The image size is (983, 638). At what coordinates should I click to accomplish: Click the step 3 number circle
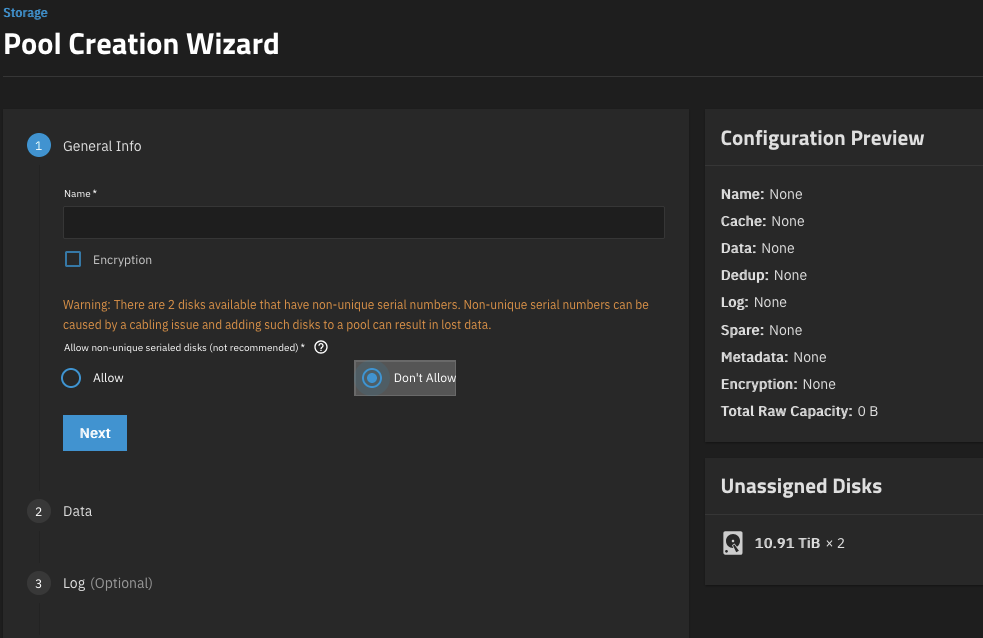pos(38,583)
